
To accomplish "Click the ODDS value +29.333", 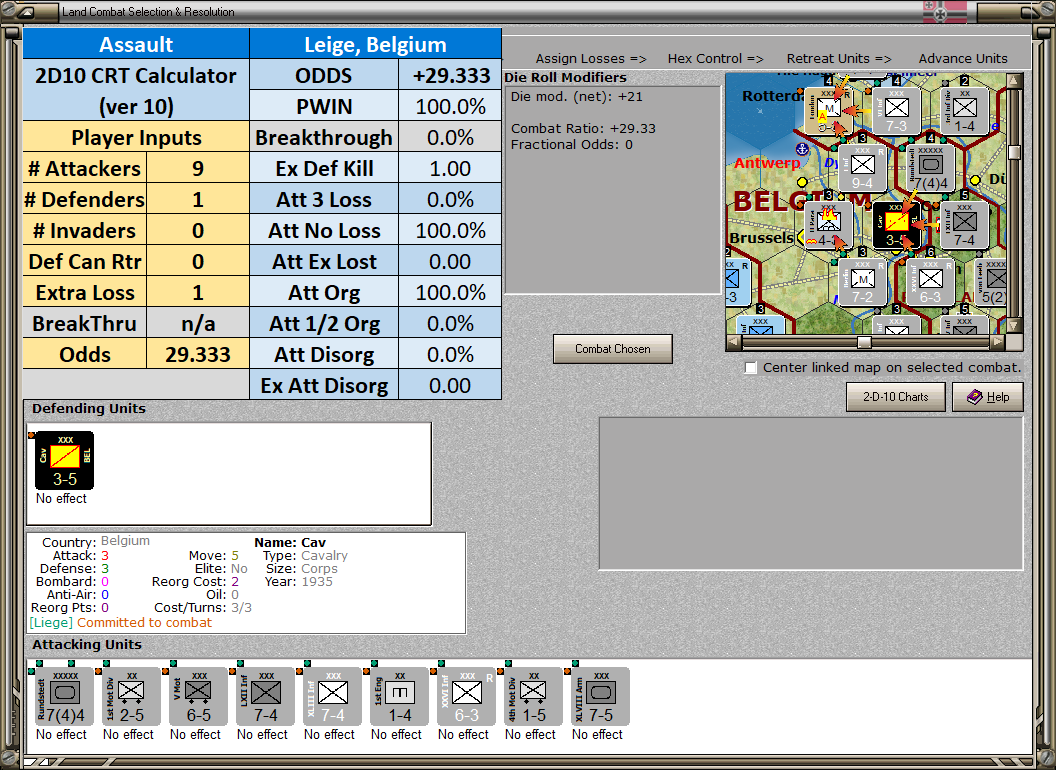I will coord(450,75).
